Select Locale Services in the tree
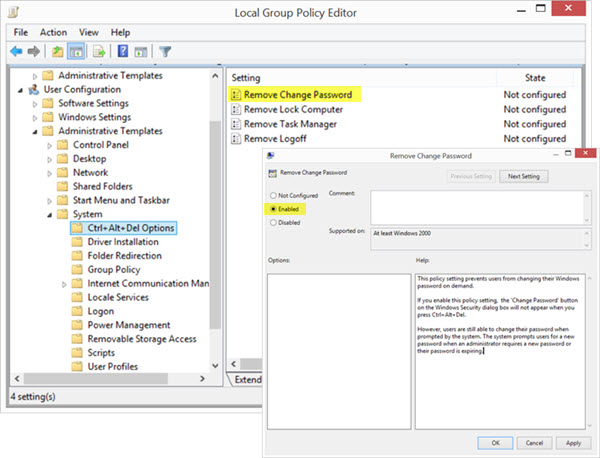 [118, 297]
